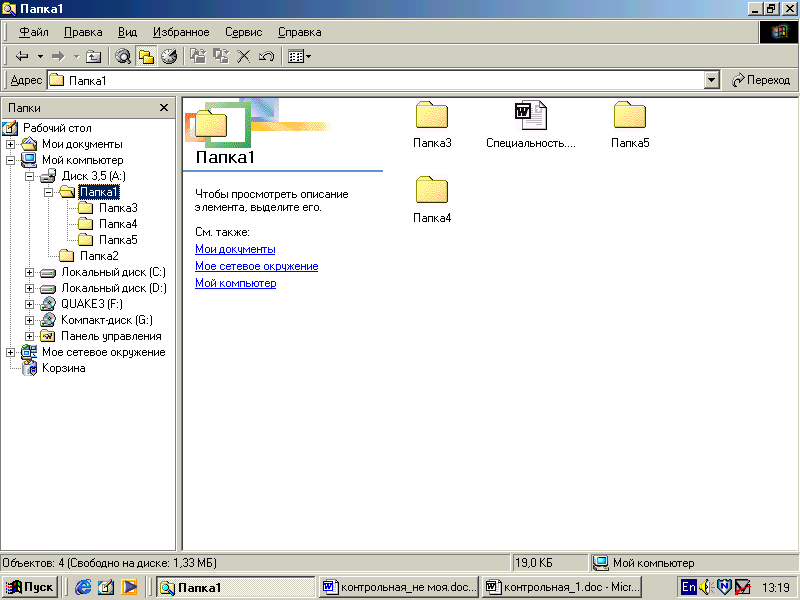Select Корзина in the folder tree
800x600 pixels.
coord(63,368)
